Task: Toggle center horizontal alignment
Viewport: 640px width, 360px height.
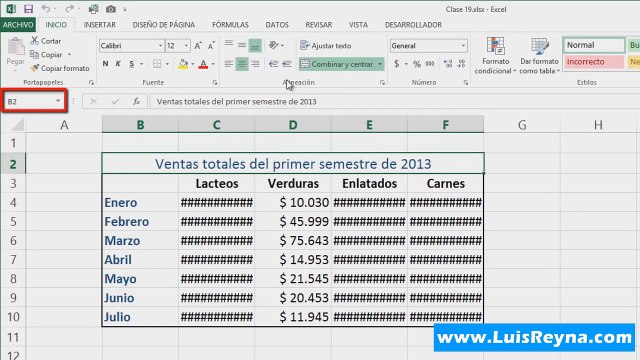Action: point(242,64)
